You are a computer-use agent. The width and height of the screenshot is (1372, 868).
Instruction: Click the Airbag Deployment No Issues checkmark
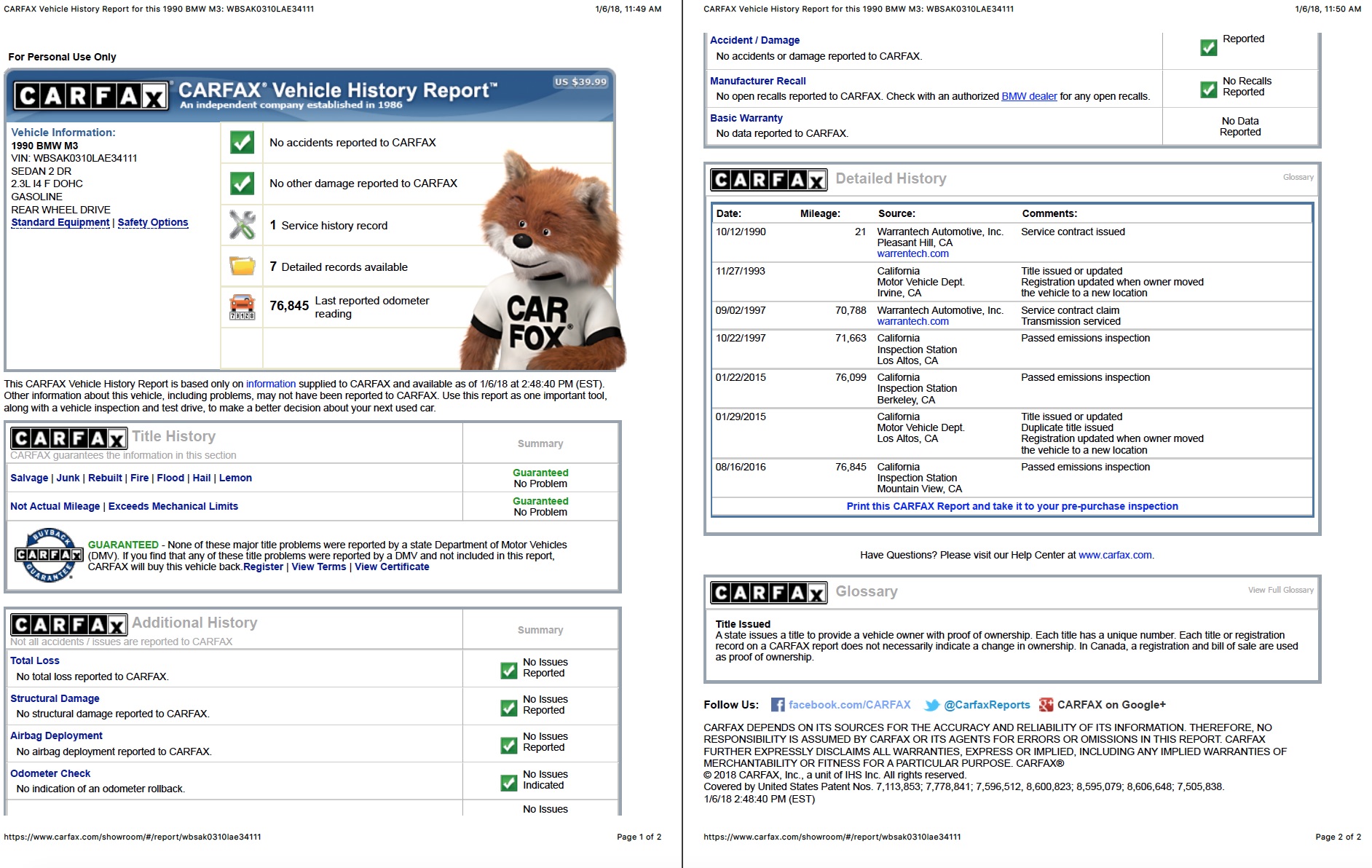point(509,746)
